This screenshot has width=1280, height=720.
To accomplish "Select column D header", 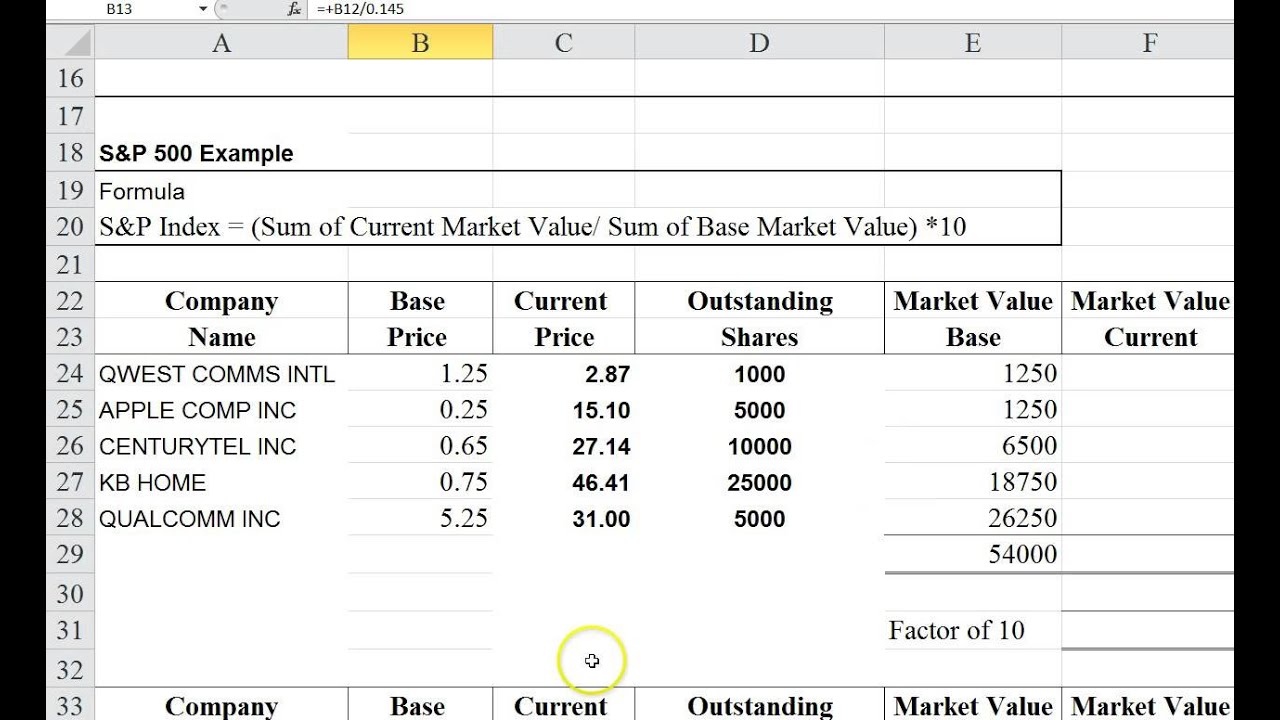I will (x=759, y=43).
